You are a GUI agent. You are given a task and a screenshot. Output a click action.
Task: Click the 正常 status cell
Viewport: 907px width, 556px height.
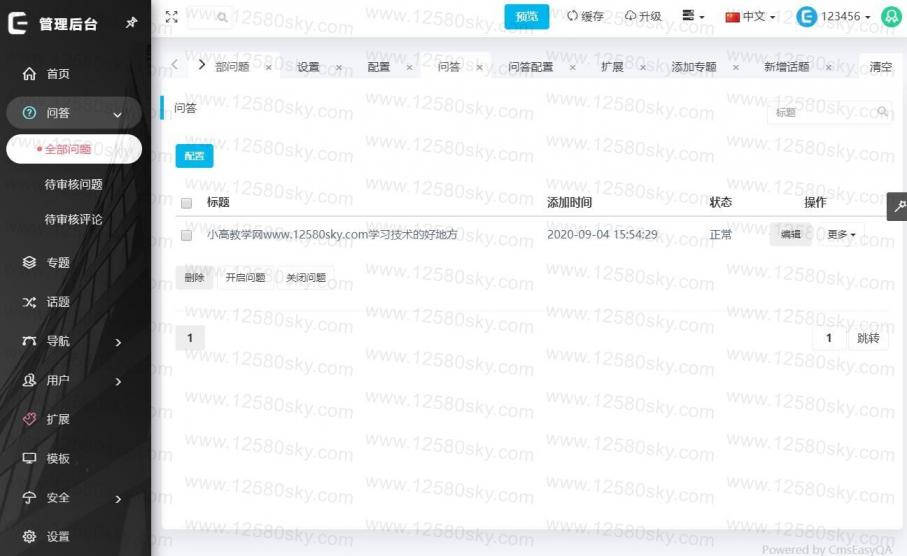(720, 234)
